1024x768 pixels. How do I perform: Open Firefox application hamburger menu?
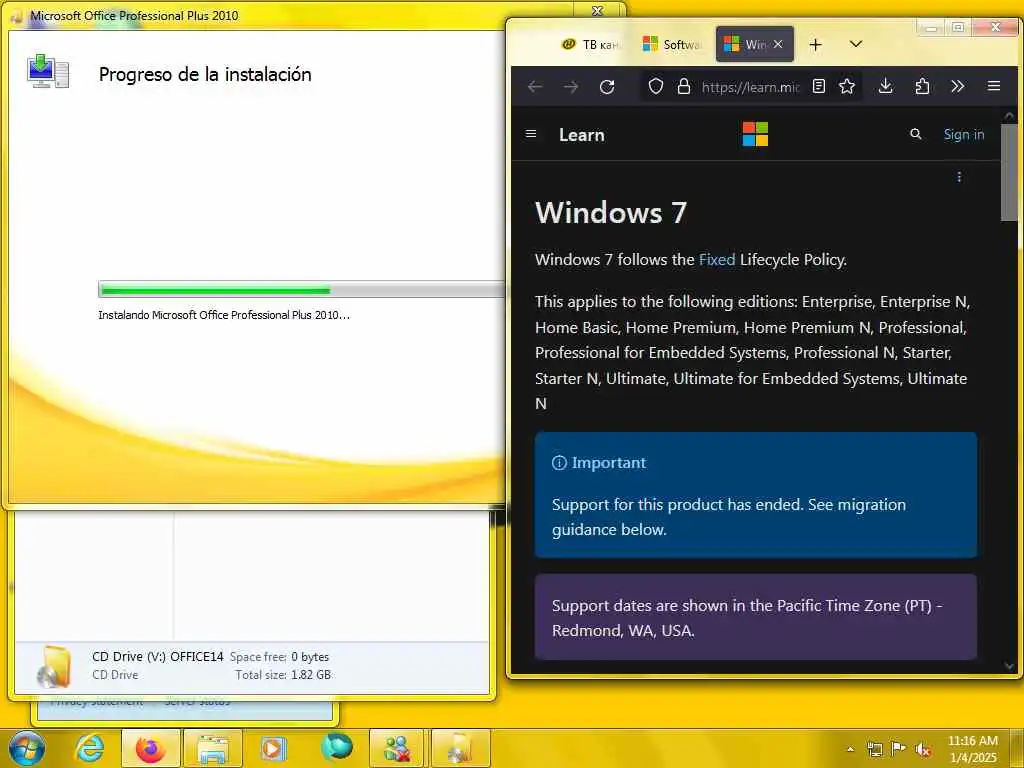coord(994,86)
